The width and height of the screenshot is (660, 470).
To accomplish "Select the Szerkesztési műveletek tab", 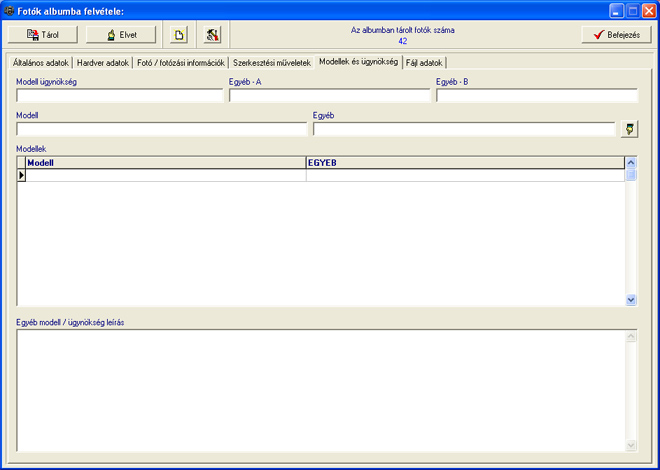I will pyautogui.click(x=272, y=63).
